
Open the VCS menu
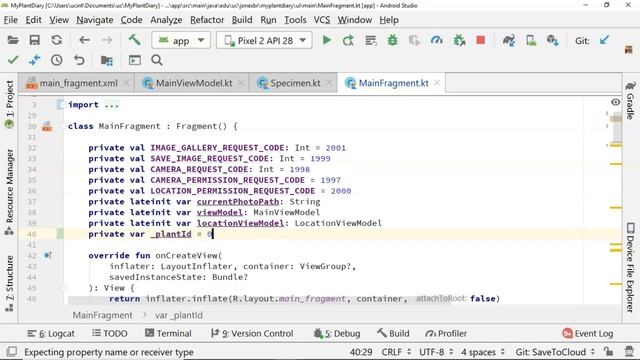point(322,20)
